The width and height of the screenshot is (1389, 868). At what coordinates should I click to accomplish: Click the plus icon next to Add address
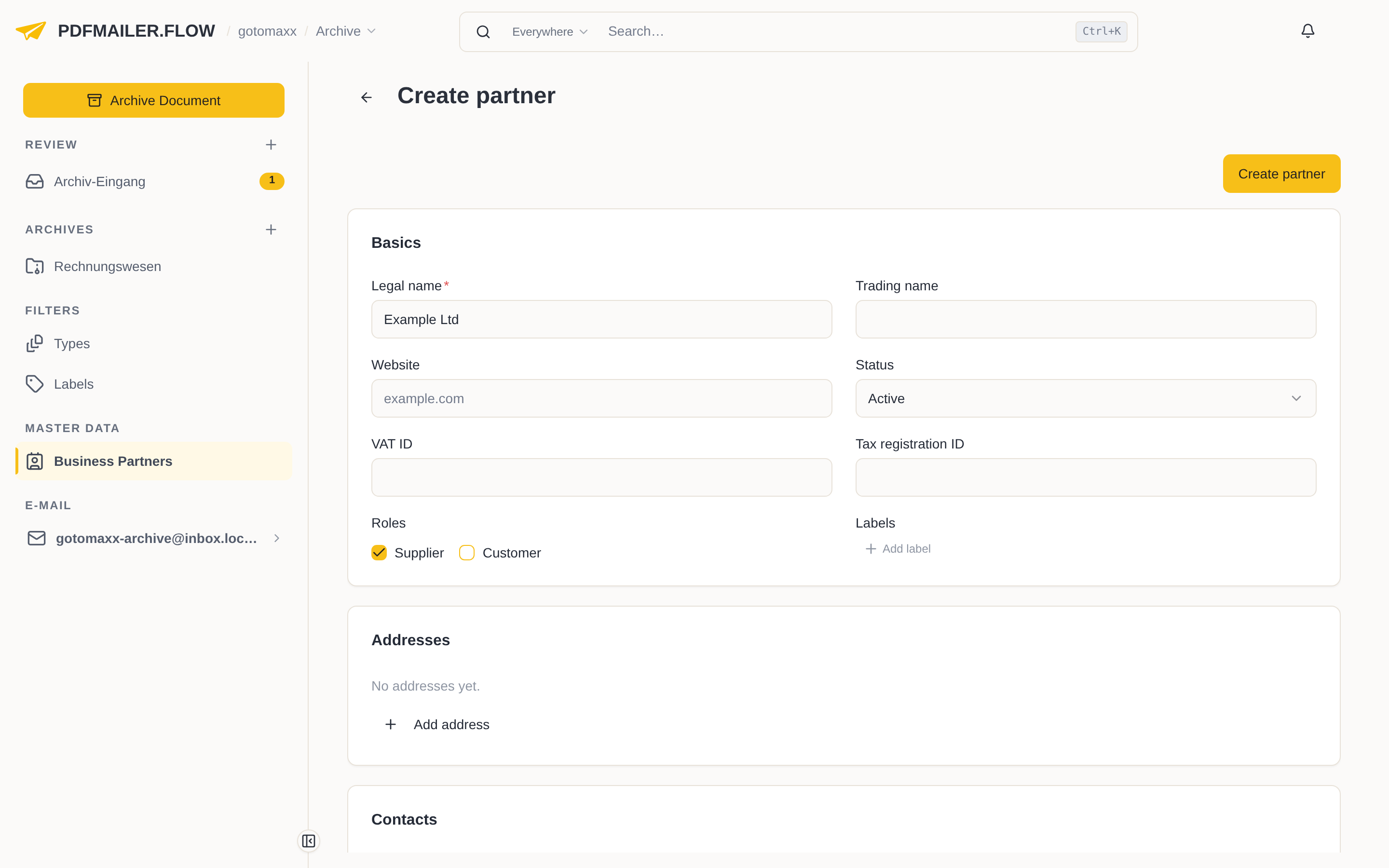[x=390, y=724]
